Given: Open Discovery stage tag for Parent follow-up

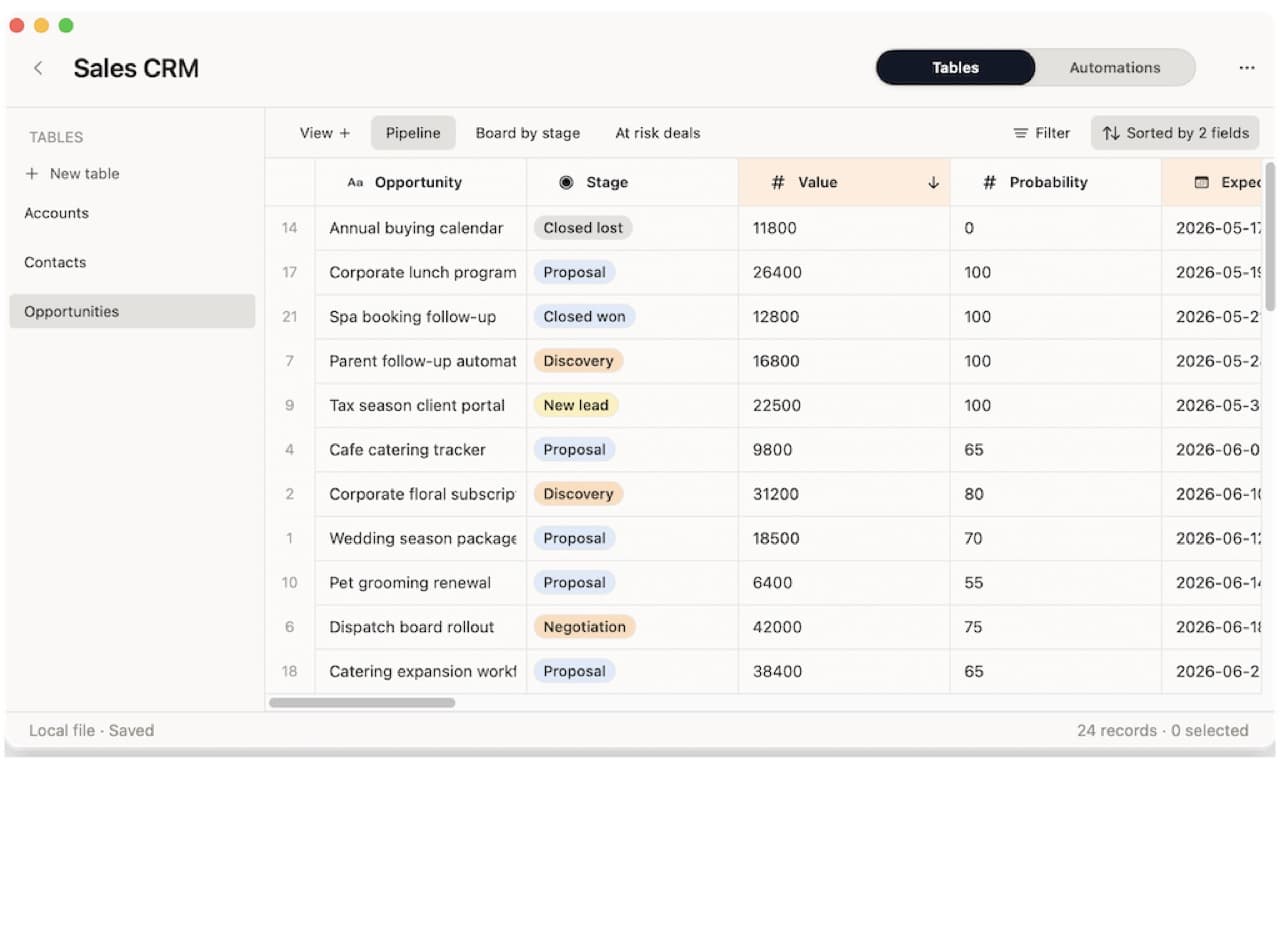Looking at the screenshot, I should (x=578, y=361).
